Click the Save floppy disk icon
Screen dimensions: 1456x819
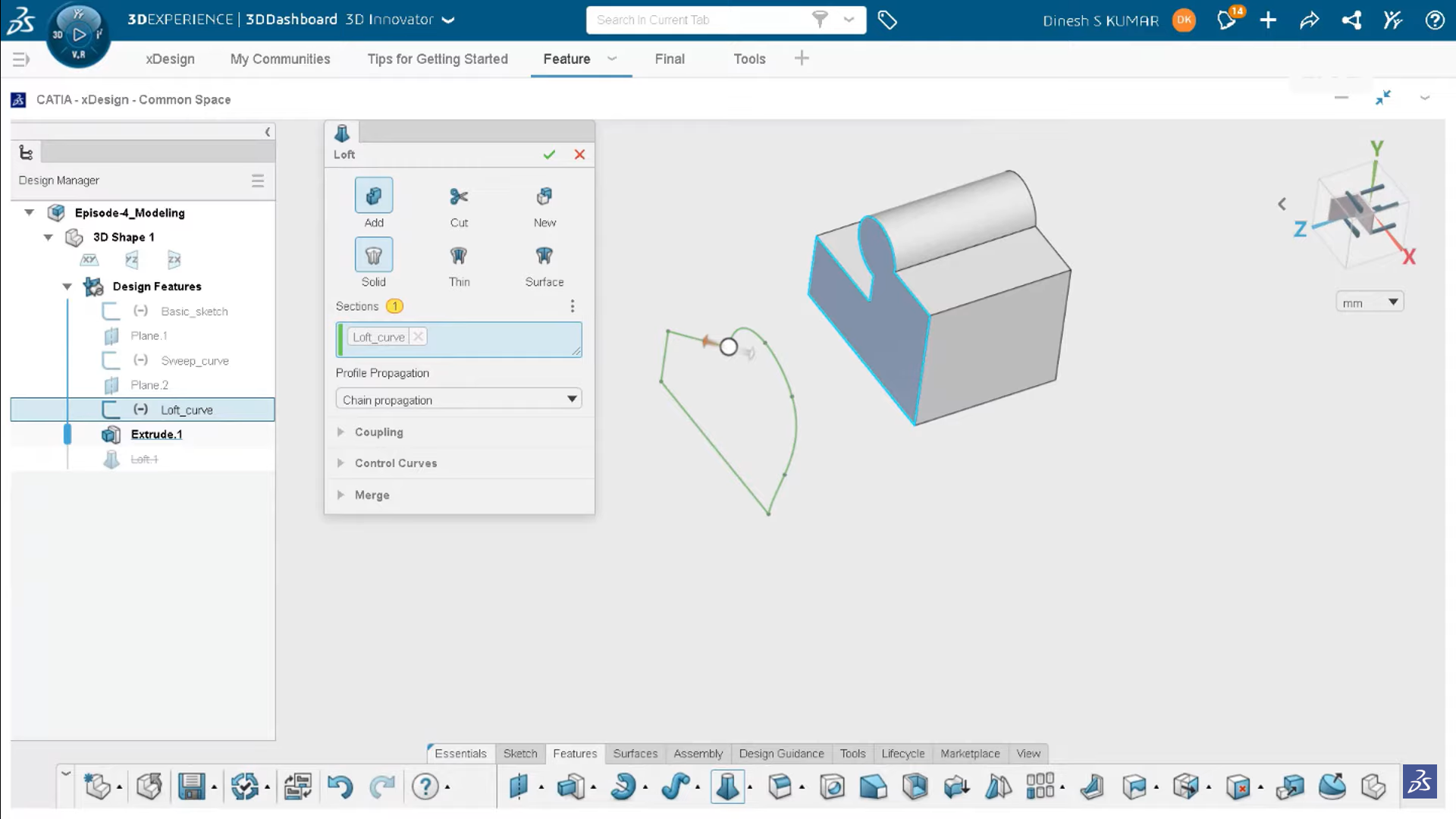(191, 786)
